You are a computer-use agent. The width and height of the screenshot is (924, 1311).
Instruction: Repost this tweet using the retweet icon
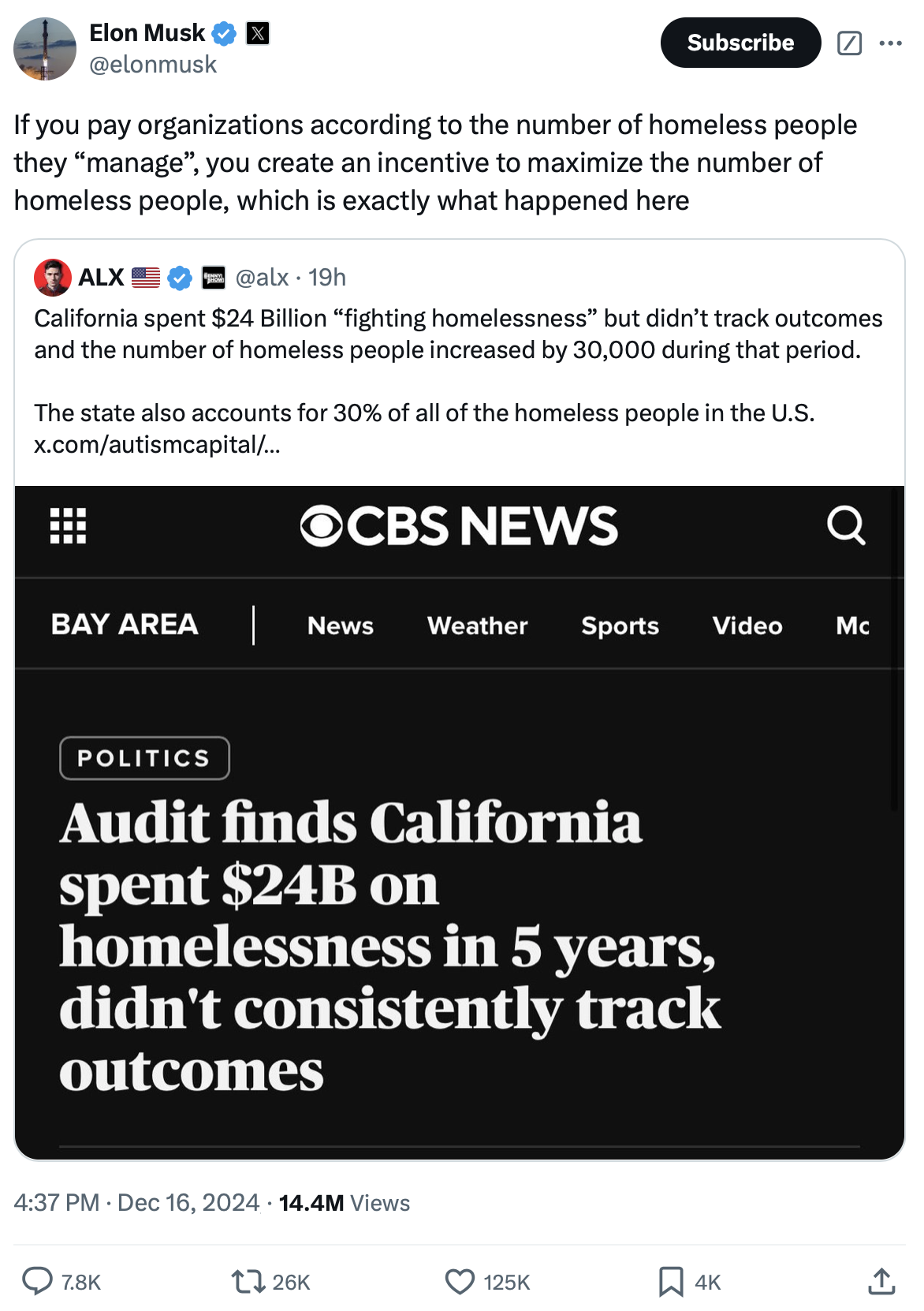(x=248, y=1281)
